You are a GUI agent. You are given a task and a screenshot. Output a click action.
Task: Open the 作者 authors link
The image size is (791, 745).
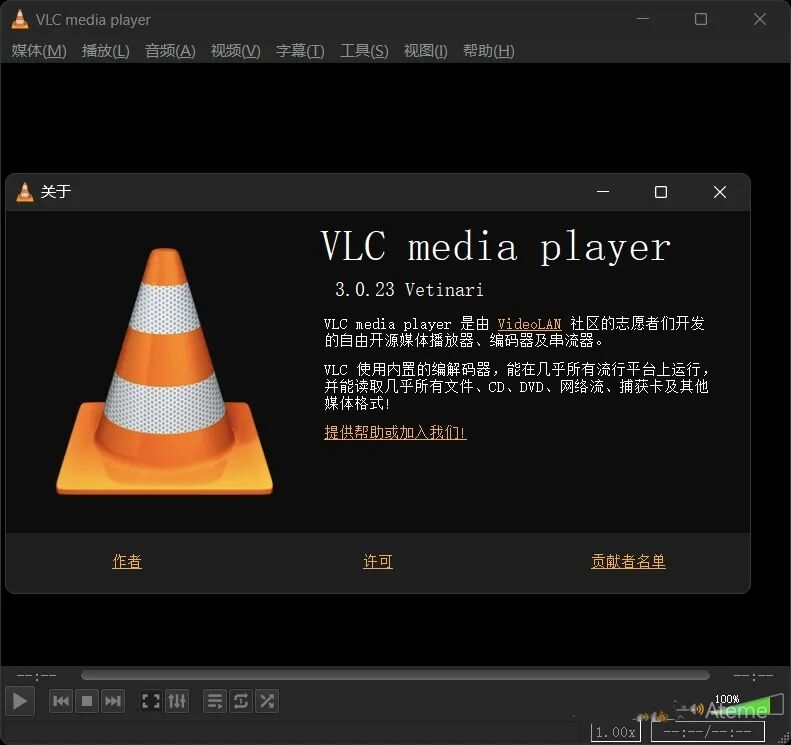(127, 561)
